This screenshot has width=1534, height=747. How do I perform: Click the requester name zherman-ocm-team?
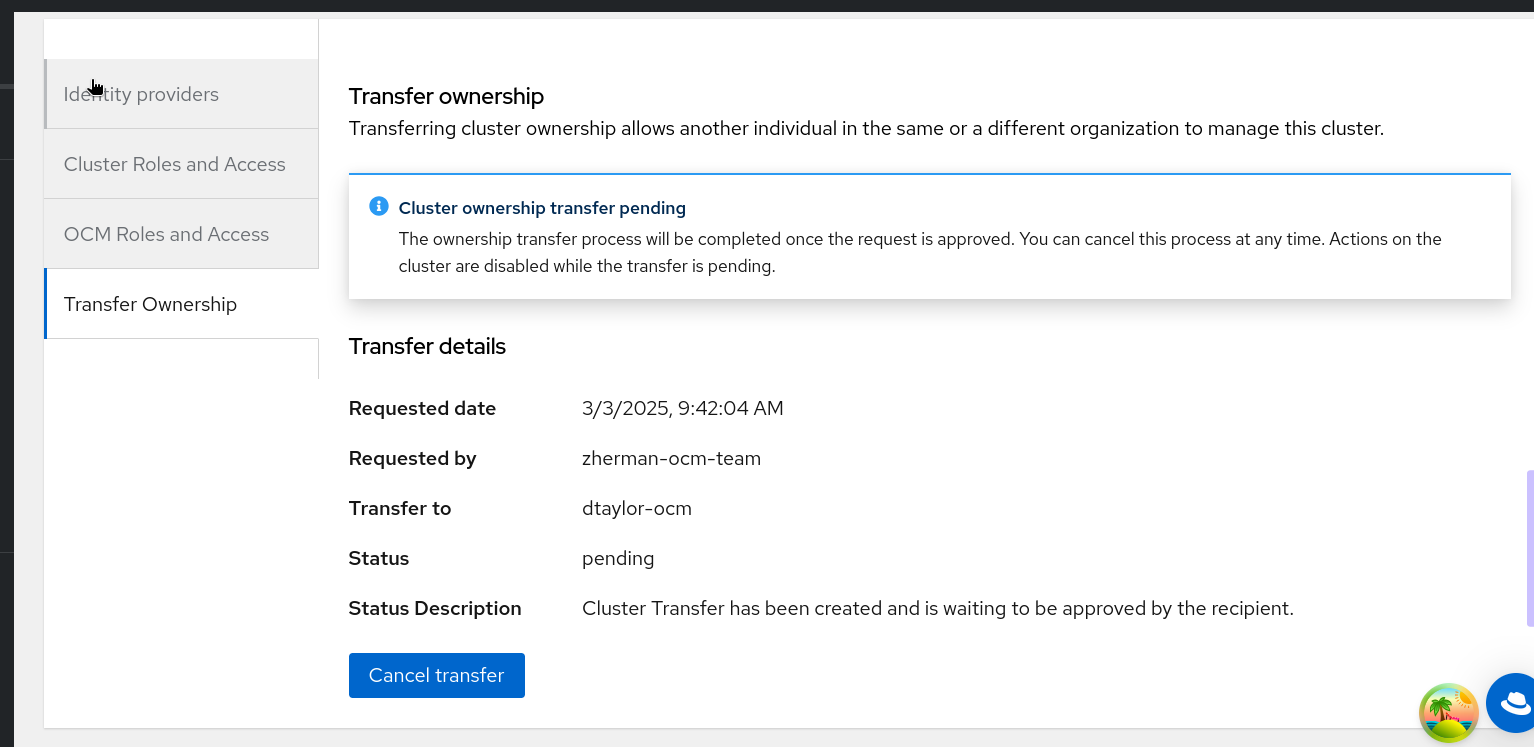click(x=671, y=458)
